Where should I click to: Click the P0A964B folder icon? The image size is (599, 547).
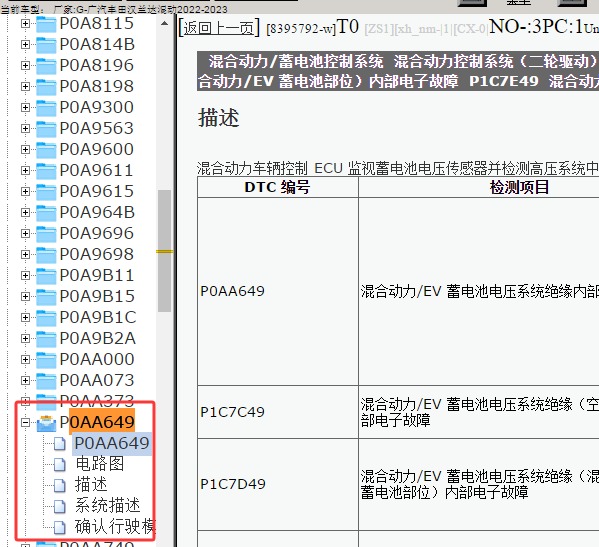click(x=46, y=213)
